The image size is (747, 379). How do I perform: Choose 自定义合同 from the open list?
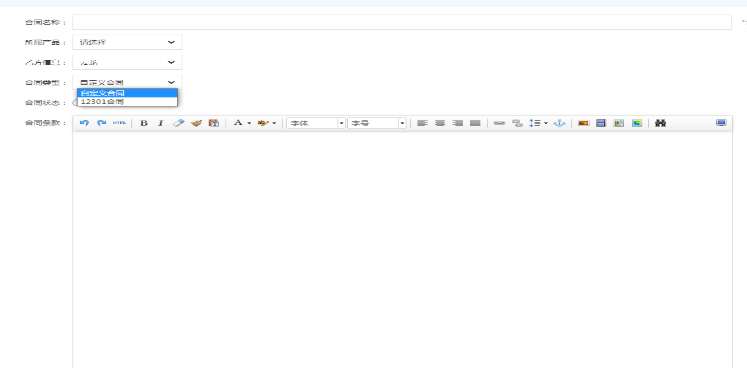(127, 93)
